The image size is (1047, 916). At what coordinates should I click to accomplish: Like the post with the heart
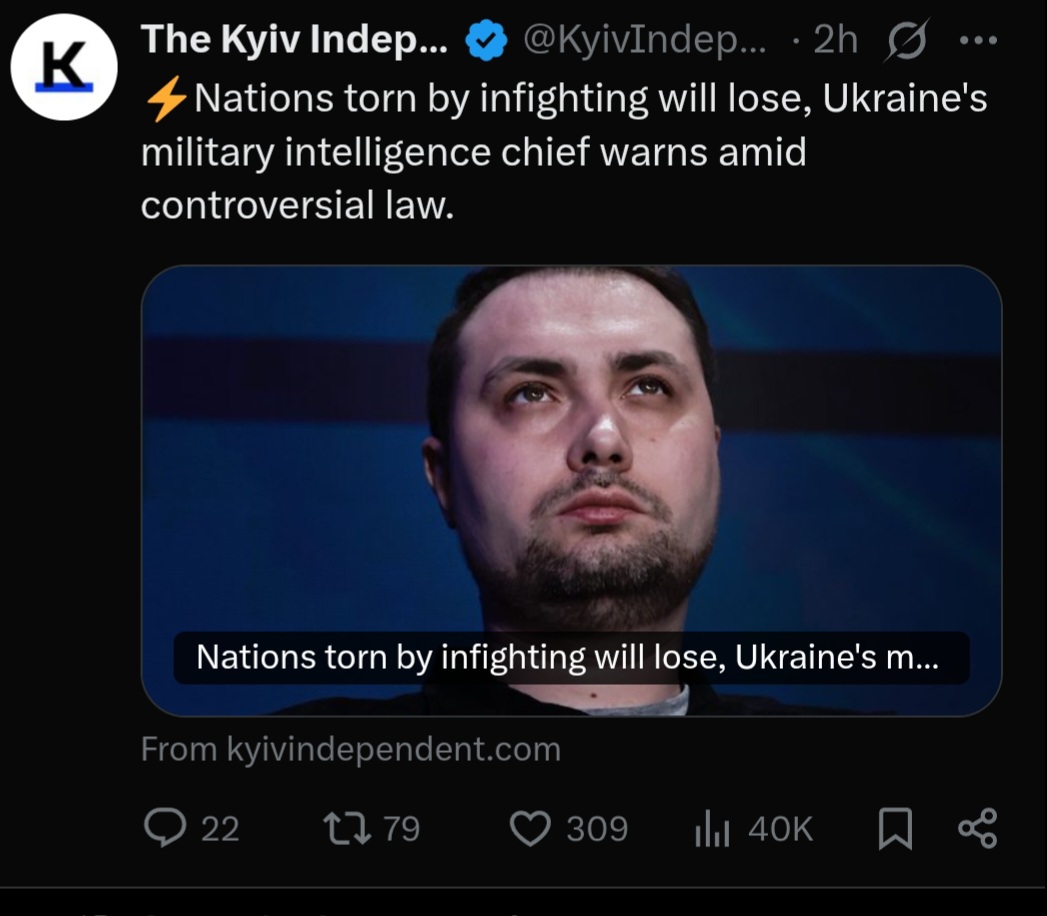[x=531, y=828]
